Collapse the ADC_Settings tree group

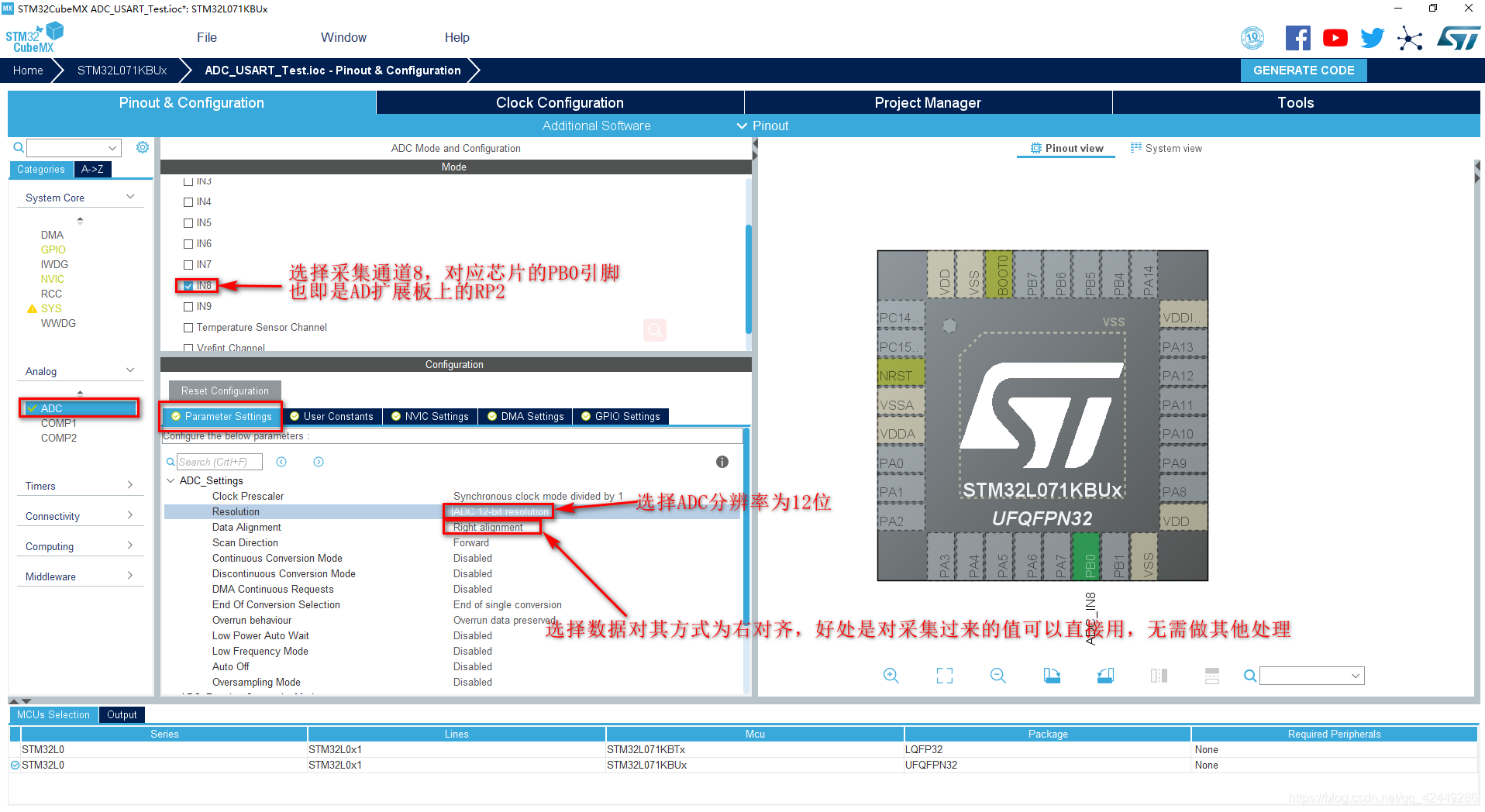[x=171, y=480]
